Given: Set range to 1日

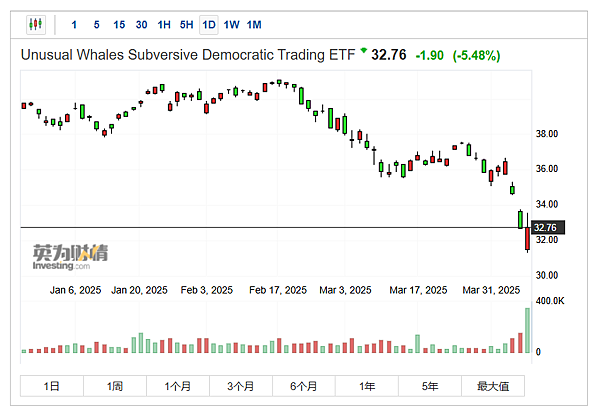Looking at the screenshot, I should (x=52, y=386).
